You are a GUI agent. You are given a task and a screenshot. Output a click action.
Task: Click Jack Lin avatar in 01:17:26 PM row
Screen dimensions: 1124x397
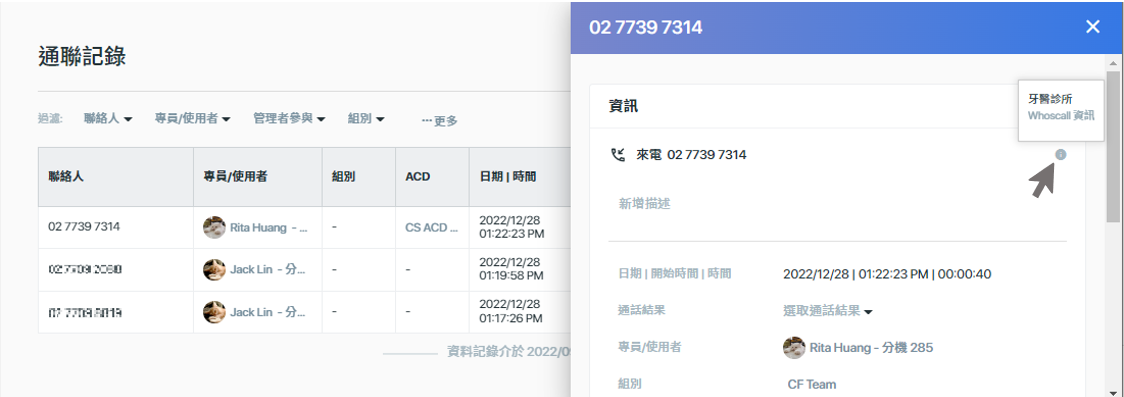point(214,312)
